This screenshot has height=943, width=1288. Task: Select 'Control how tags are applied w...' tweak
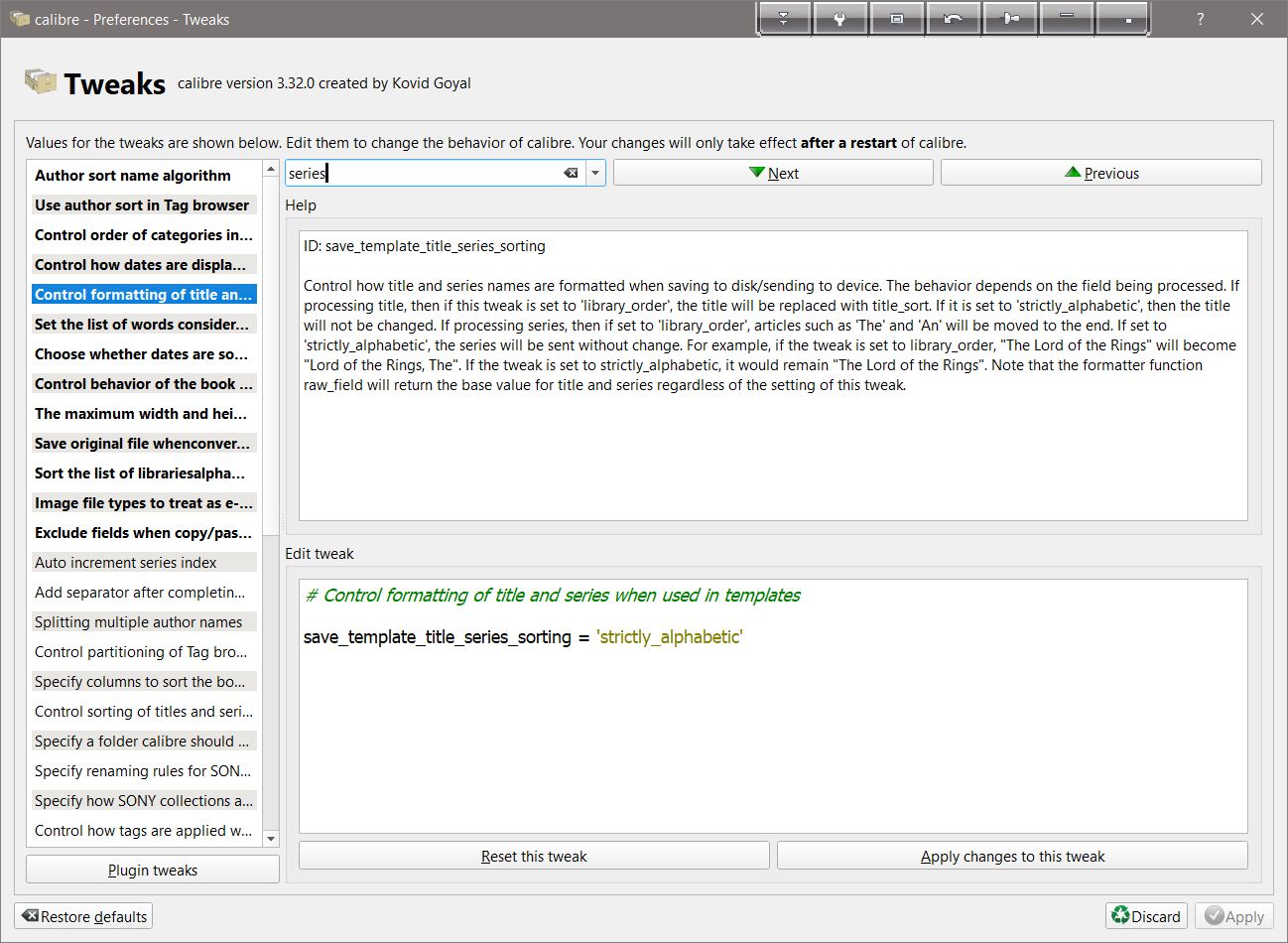coord(145,831)
